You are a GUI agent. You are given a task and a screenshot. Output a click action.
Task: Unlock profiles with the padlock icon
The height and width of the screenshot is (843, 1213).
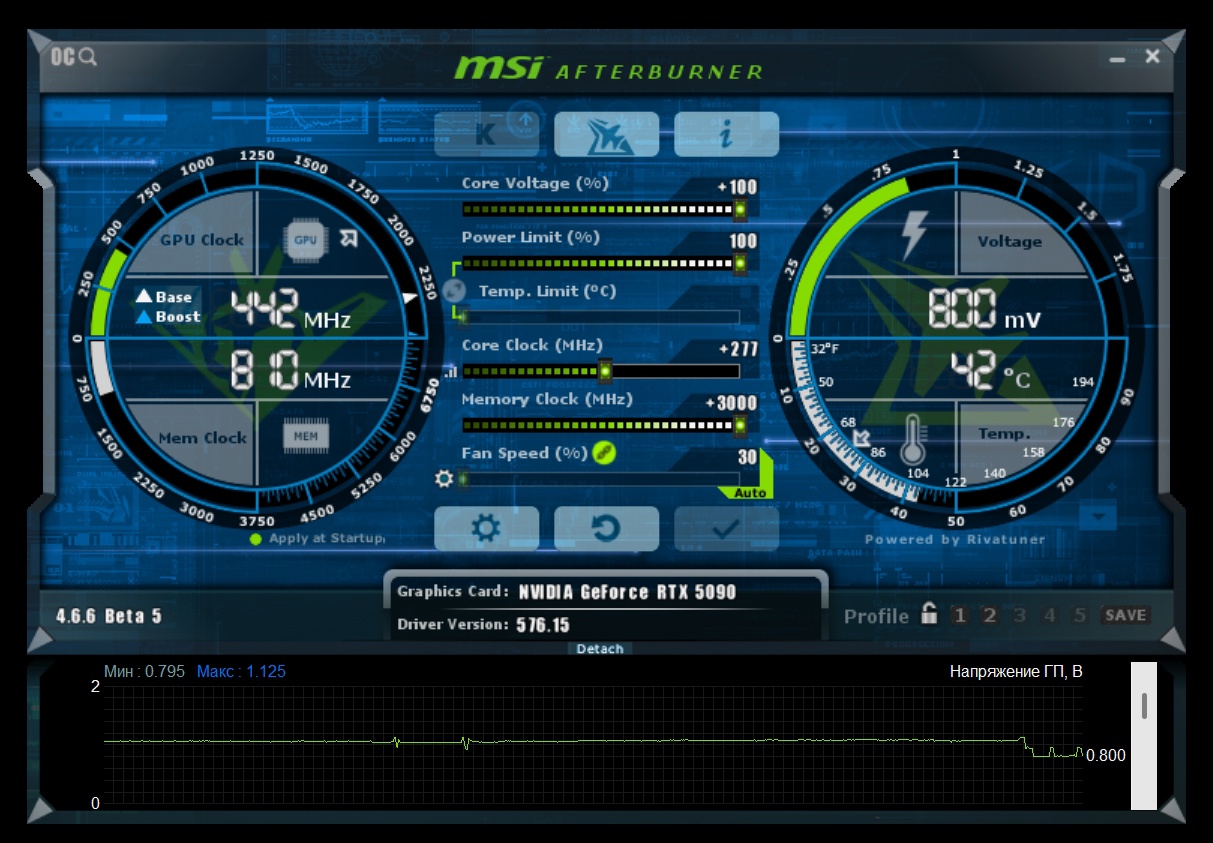[x=929, y=614]
